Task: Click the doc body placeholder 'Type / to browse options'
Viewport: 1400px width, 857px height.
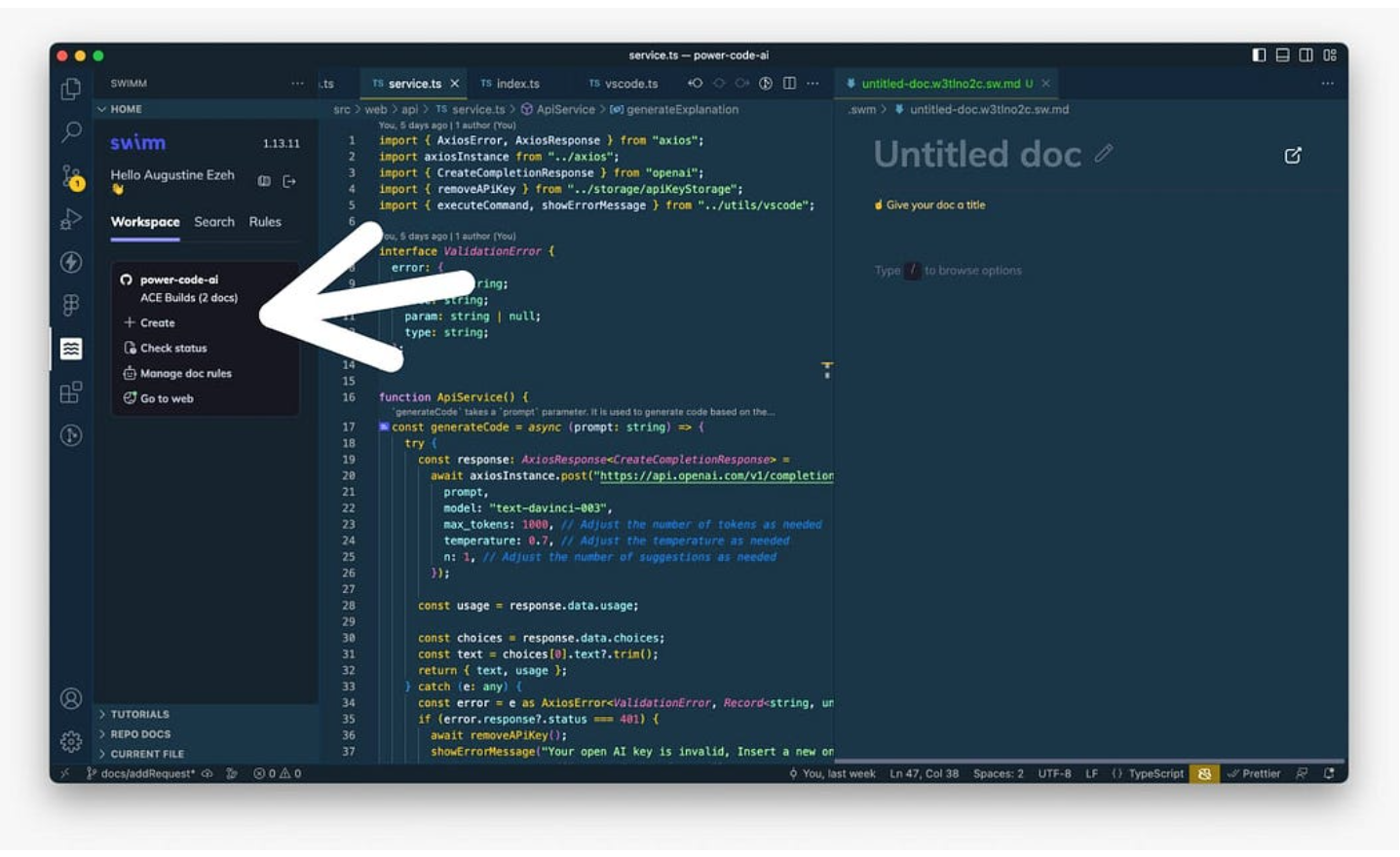Action: (x=948, y=271)
